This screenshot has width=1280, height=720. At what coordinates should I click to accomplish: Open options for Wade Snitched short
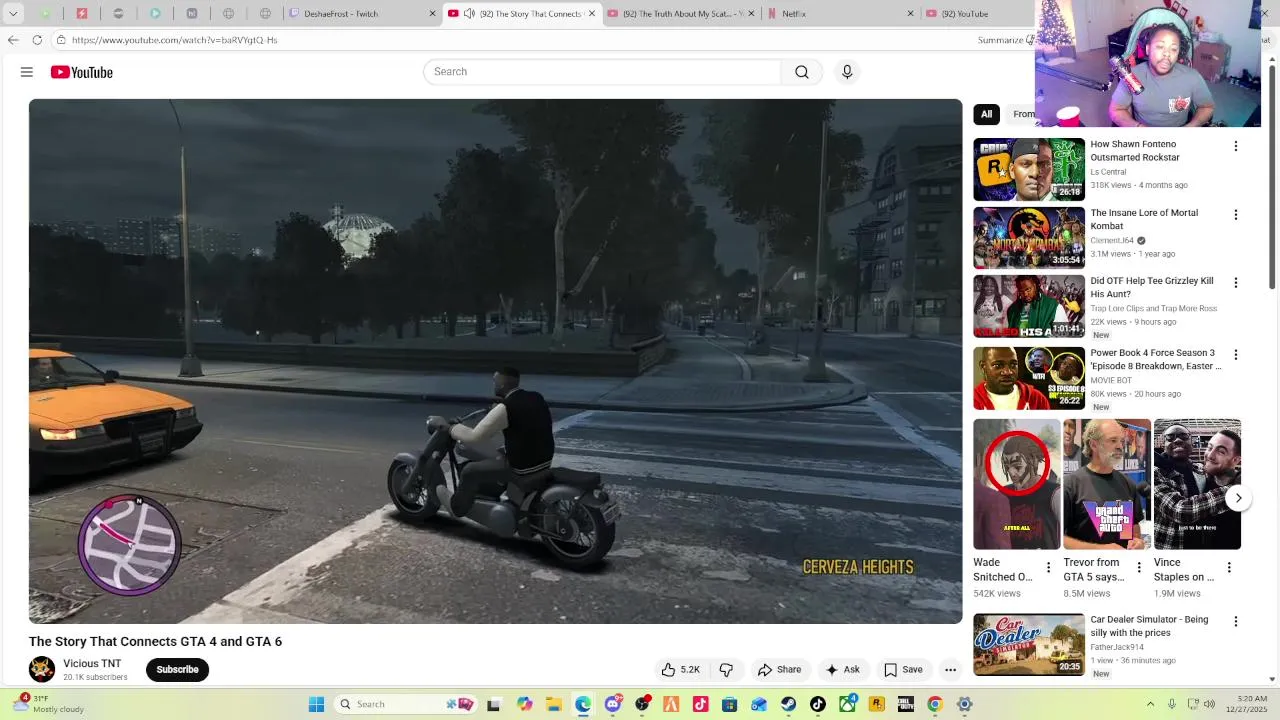click(x=1048, y=568)
